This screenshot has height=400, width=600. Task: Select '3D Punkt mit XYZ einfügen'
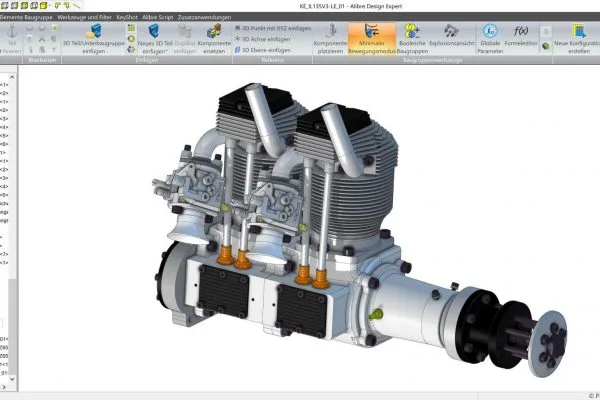click(273, 28)
